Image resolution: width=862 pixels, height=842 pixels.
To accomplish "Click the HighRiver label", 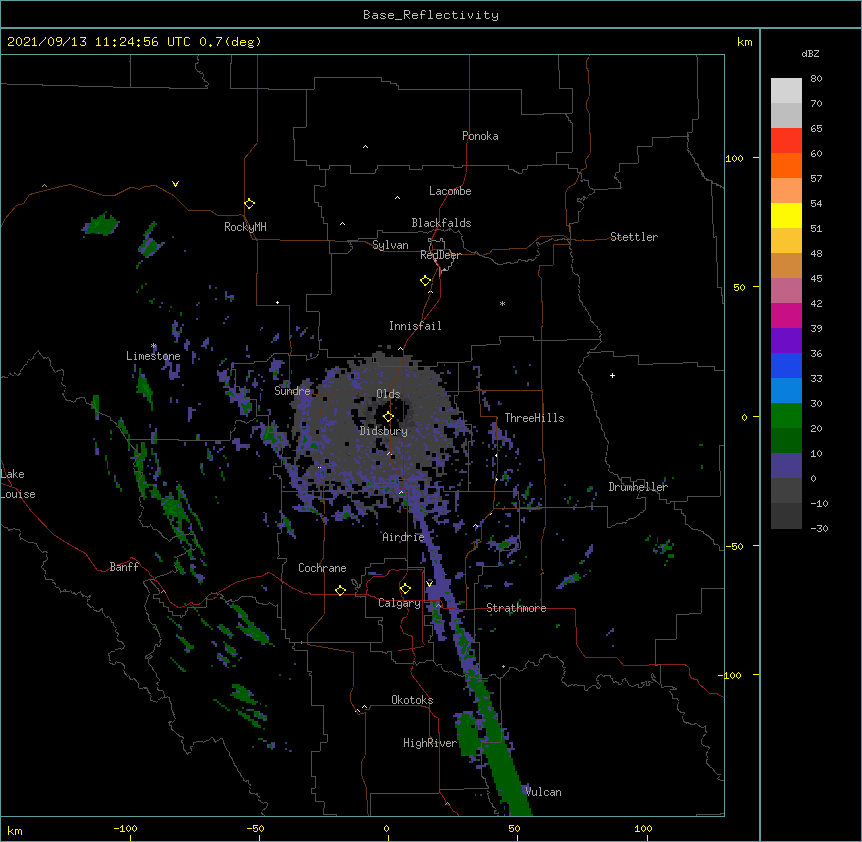I will [430, 743].
